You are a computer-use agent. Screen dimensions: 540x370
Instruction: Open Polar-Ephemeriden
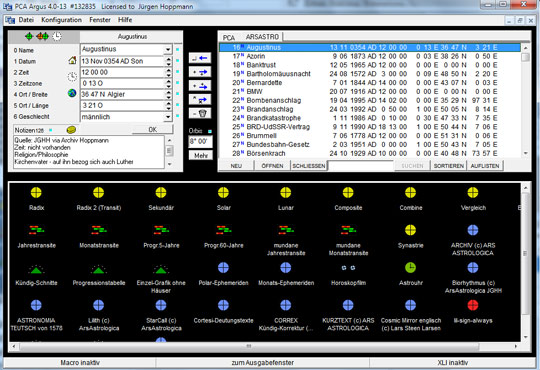(223, 267)
